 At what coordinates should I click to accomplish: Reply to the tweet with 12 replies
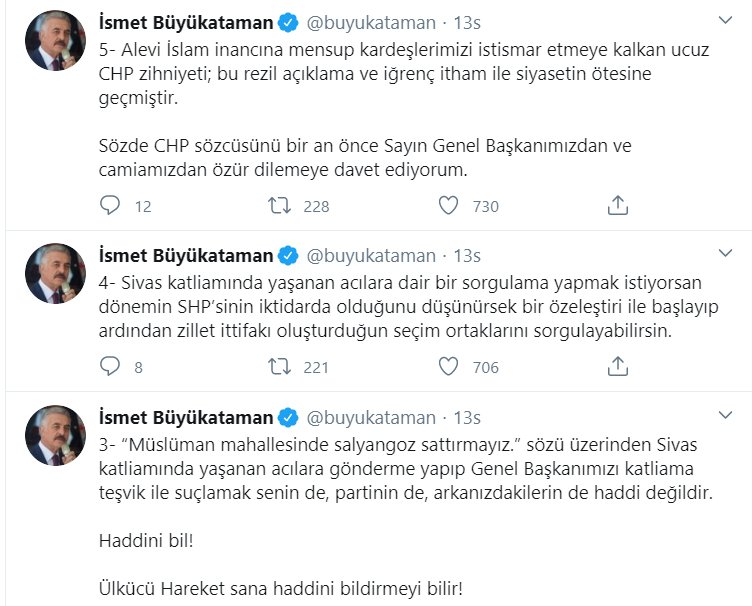[x=110, y=206]
